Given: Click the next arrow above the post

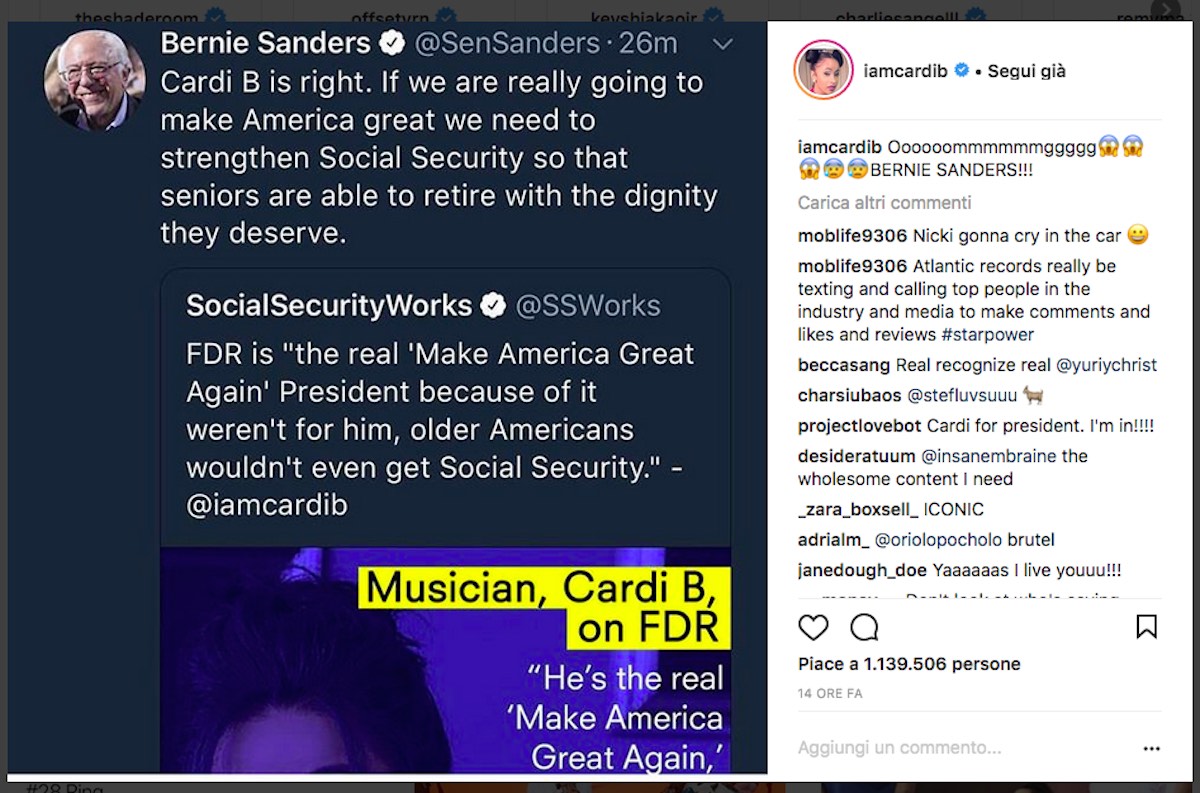Looking at the screenshot, I should pyautogui.click(x=1164, y=8).
